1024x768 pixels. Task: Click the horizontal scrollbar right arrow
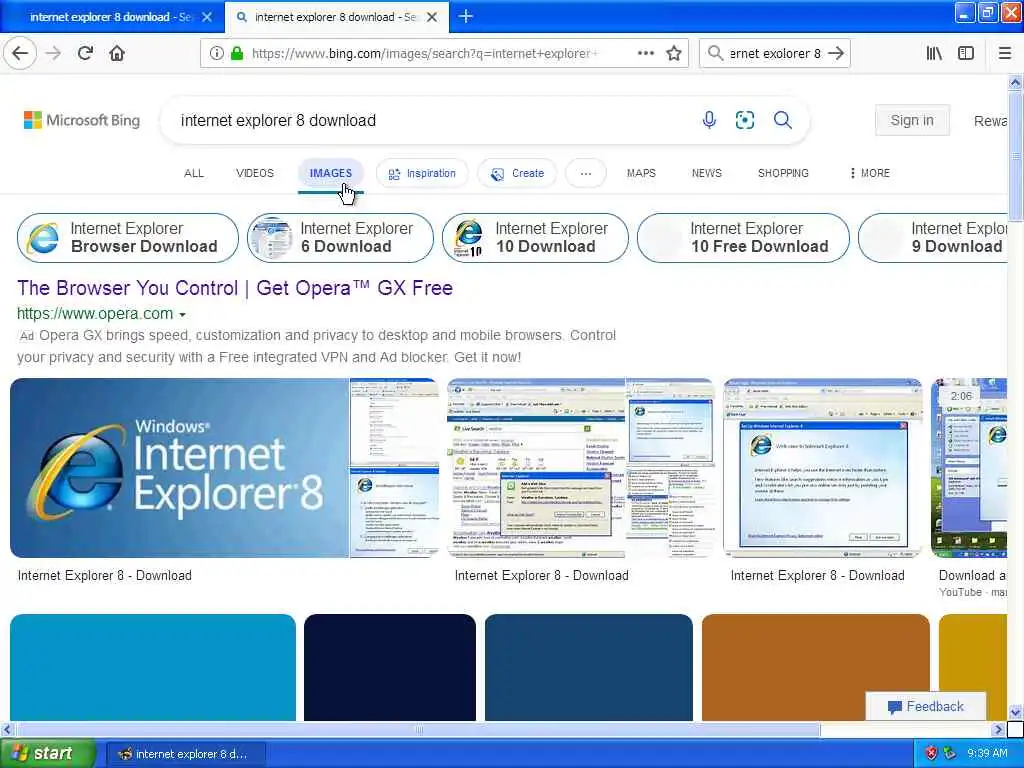pyautogui.click(x=998, y=729)
